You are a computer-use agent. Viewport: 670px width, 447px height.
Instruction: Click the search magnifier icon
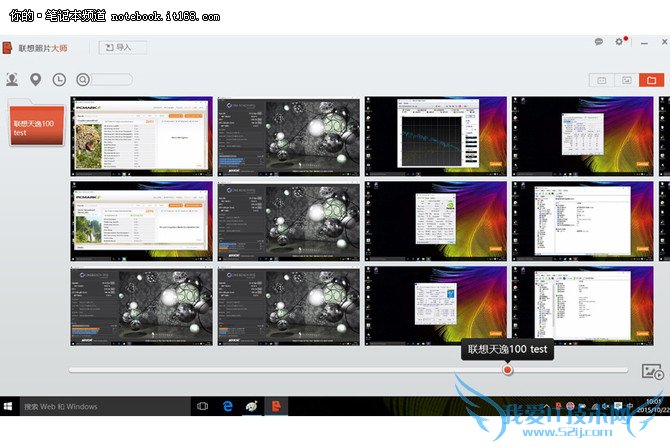coord(83,79)
